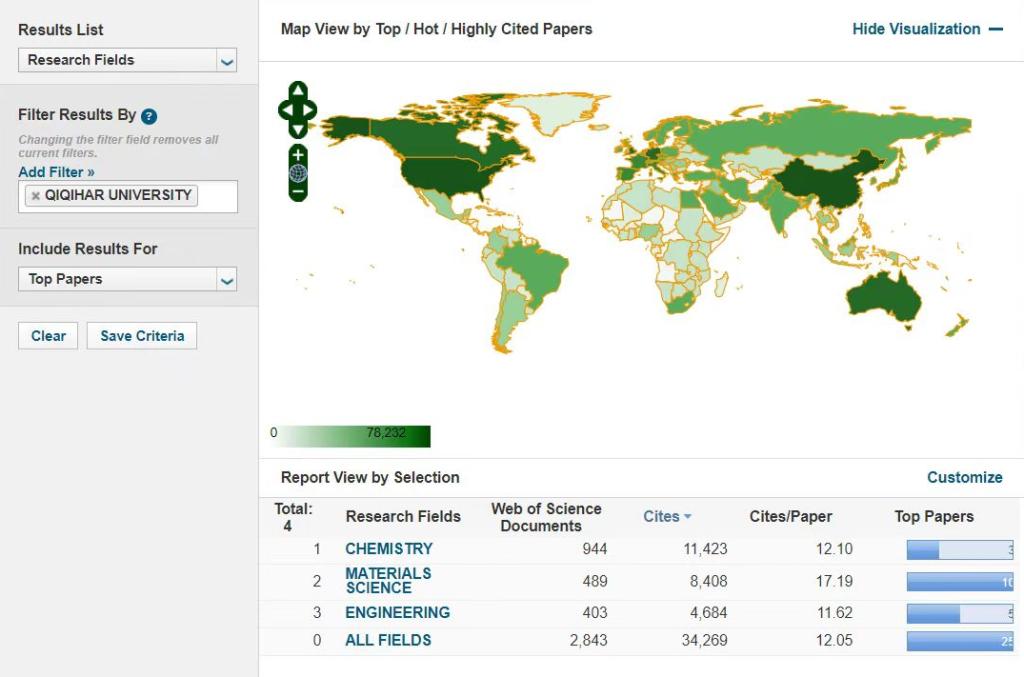Viewport: 1024px width, 677px height.
Task: Remove the QIQIHAR UNIVERSITY filter tag
Action: point(36,196)
